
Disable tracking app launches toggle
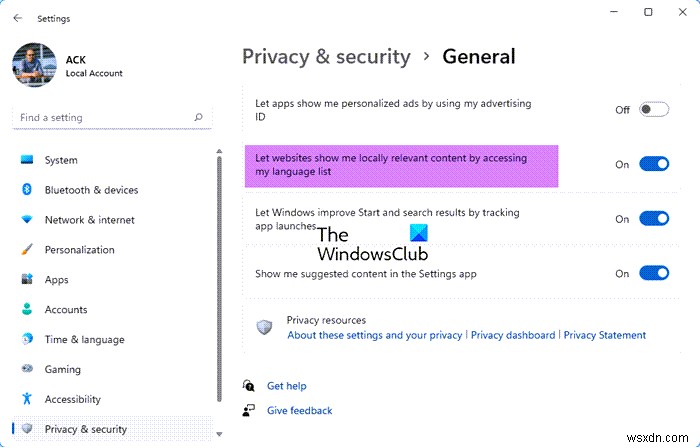(x=654, y=219)
